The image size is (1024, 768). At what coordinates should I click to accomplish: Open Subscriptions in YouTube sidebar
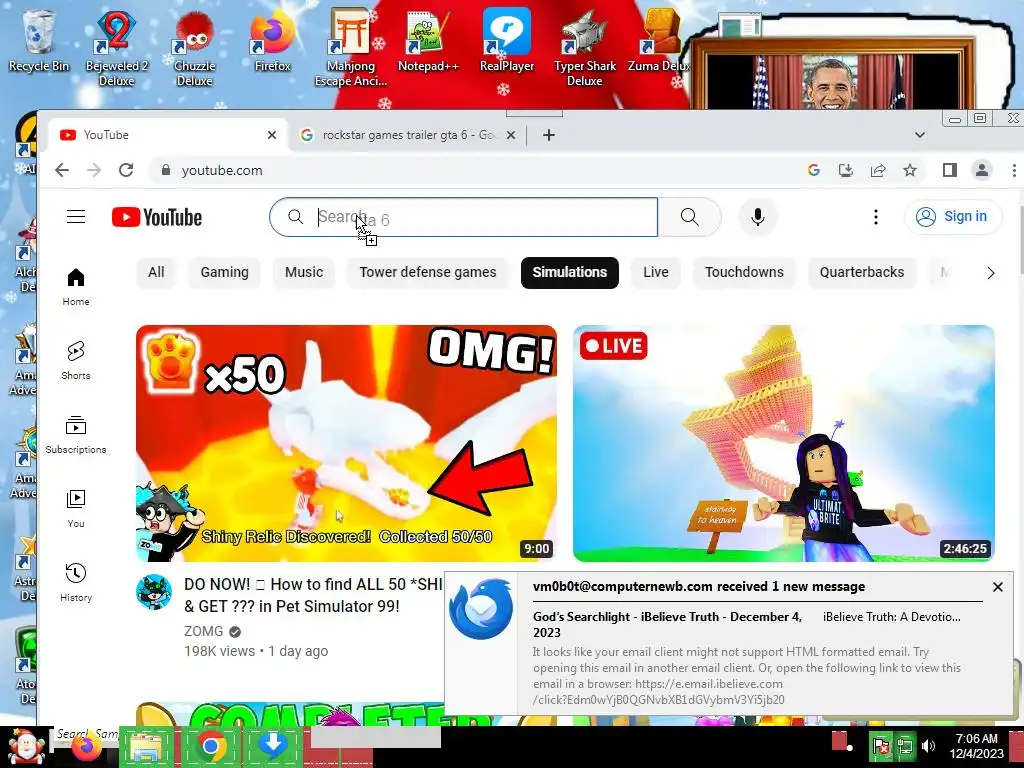click(x=76, y=435)
